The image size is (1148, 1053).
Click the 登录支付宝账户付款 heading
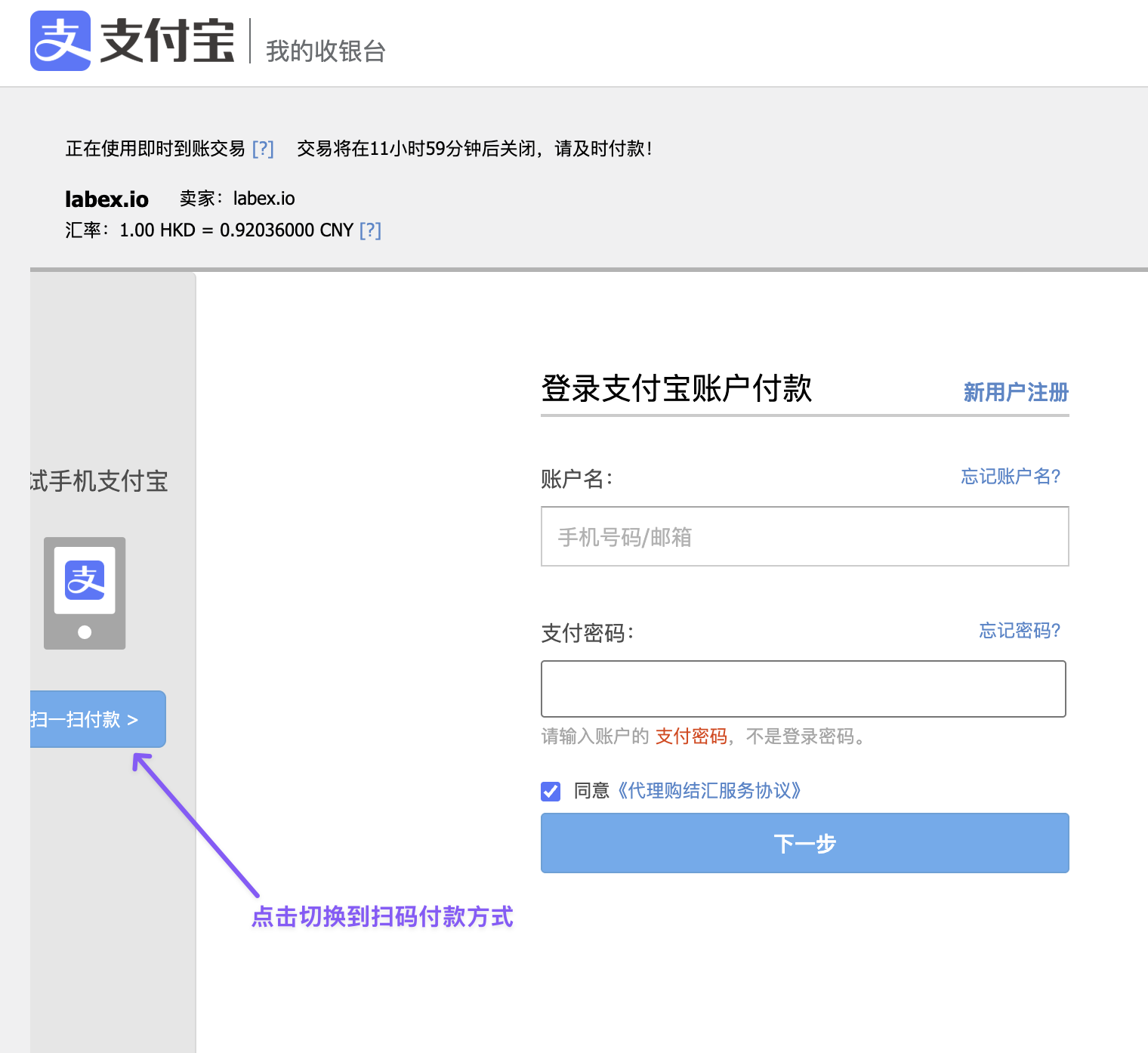point(676,388)
